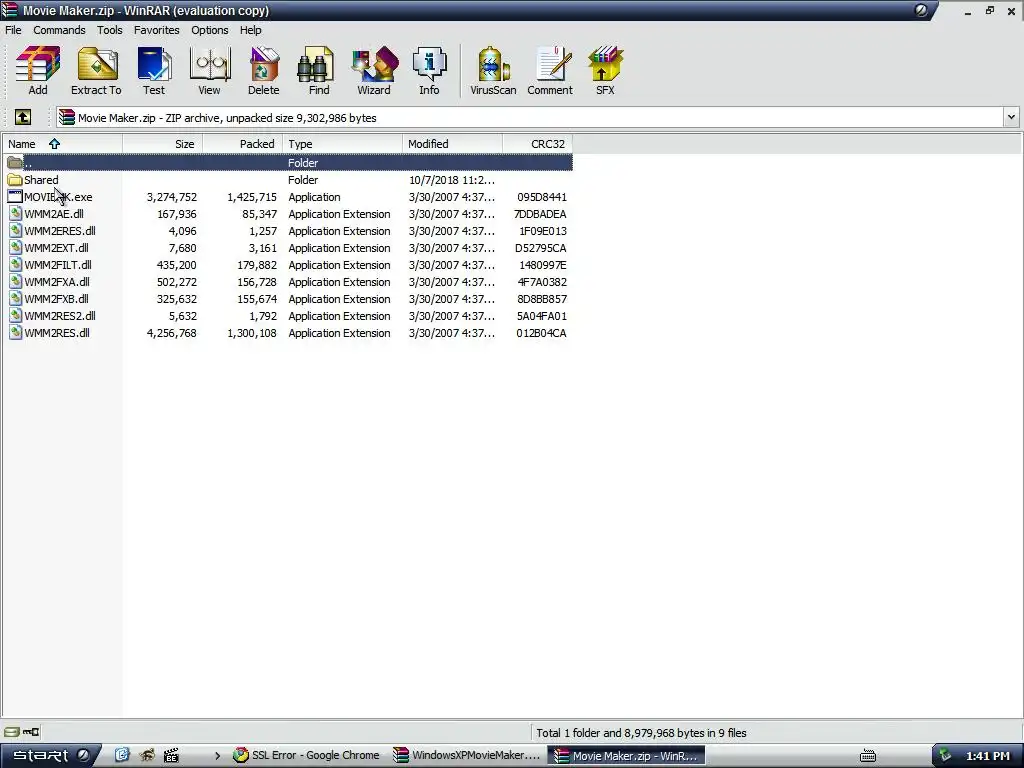This screenshot has width=1024, height=768.
Task: Click the WMM2AE.dll file icon
Action: point(15,214)
